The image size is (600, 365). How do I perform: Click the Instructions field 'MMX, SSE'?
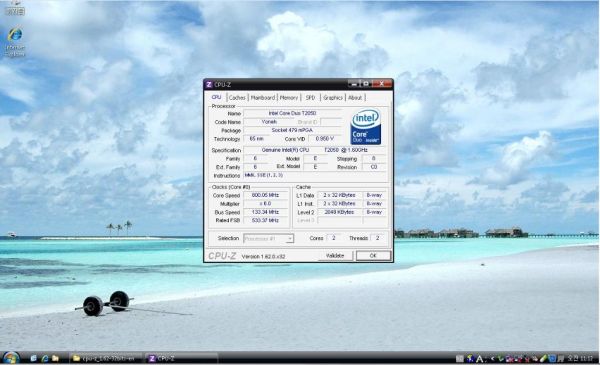(315, 175)
